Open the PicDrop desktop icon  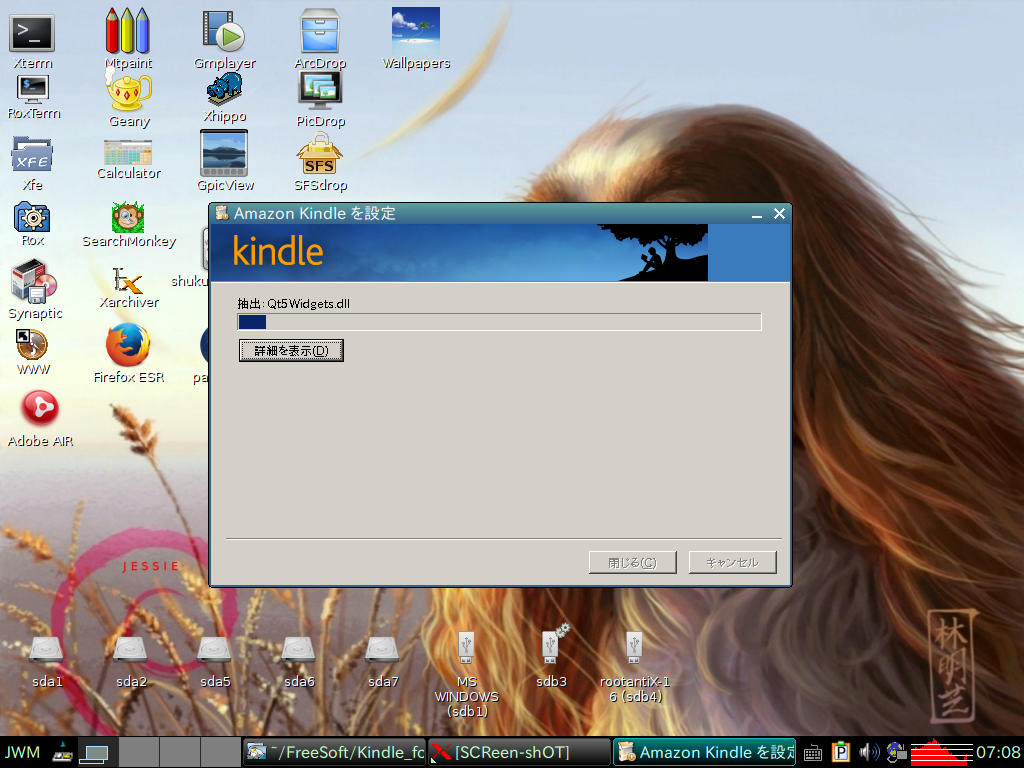click(x=320, y=91)
